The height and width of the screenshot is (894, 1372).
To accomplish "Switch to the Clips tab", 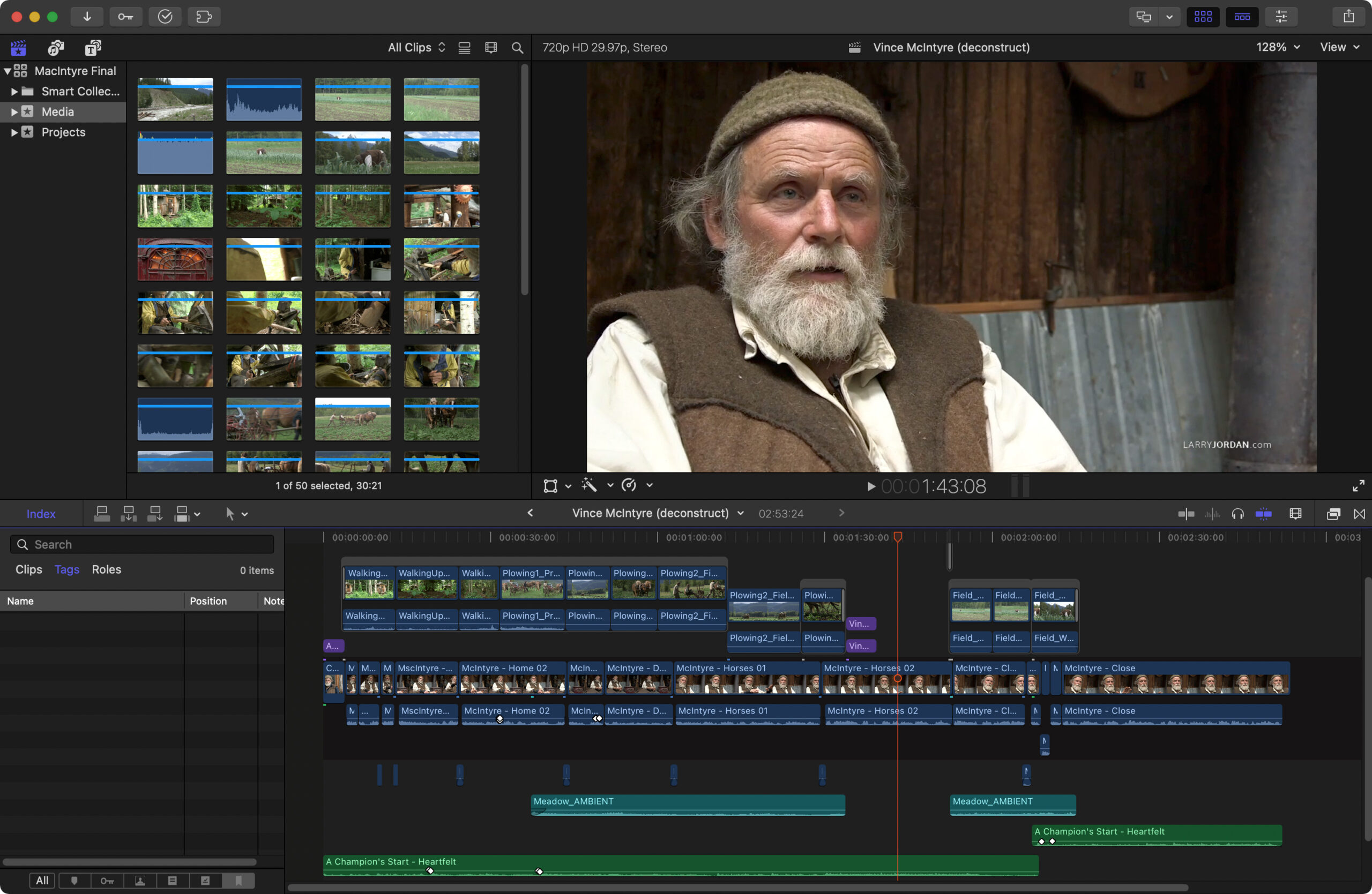I will click(28, 569).
